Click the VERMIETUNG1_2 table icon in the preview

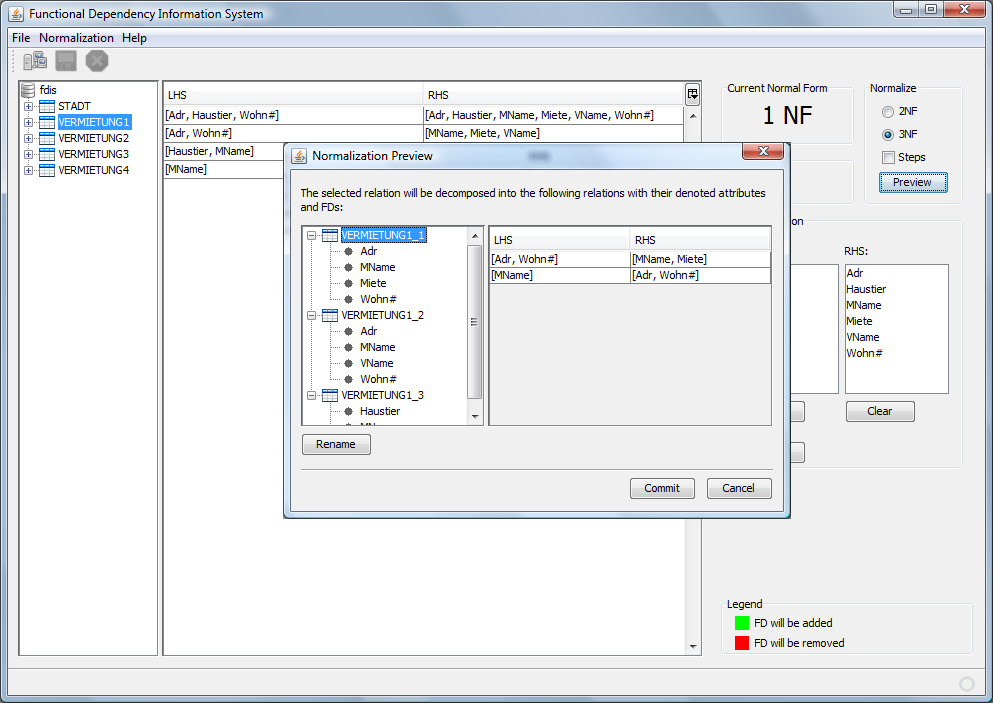330,315
